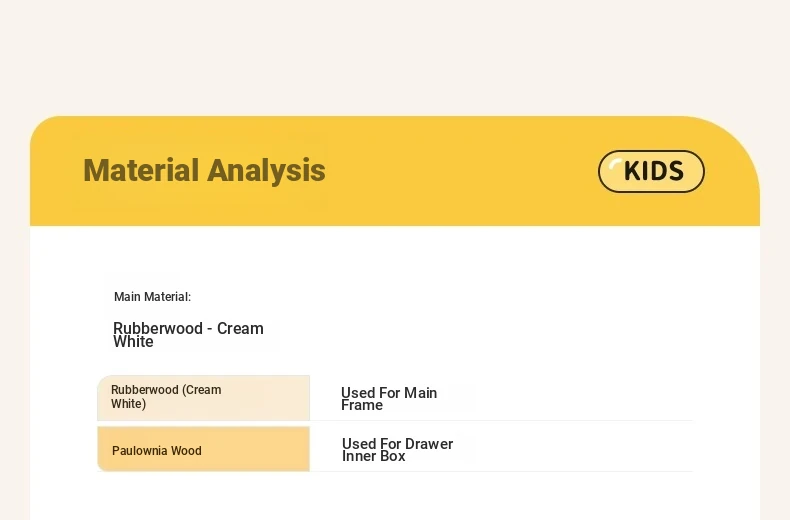Select the Material Analysis heading

click(x=204, y=170)
